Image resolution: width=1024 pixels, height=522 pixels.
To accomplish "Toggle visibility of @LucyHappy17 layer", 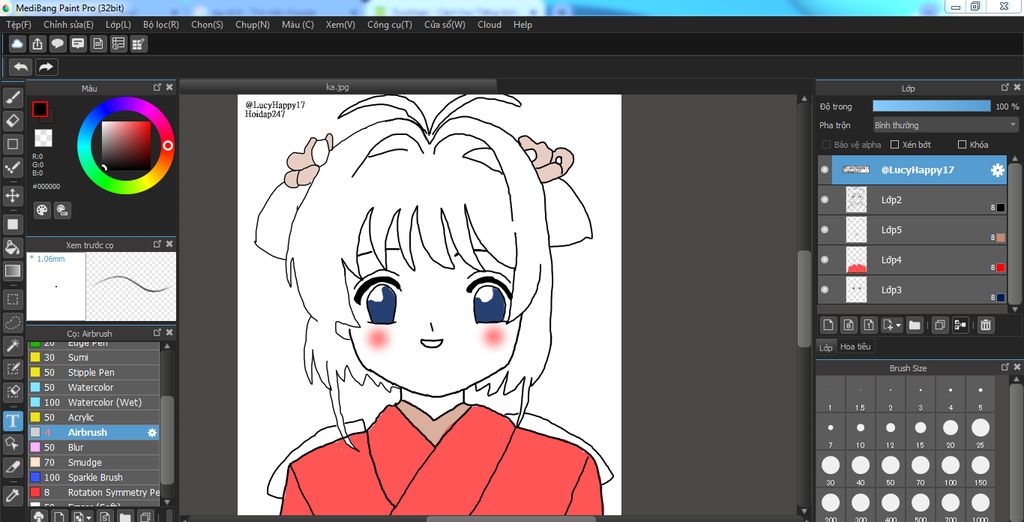I will 824,169.
